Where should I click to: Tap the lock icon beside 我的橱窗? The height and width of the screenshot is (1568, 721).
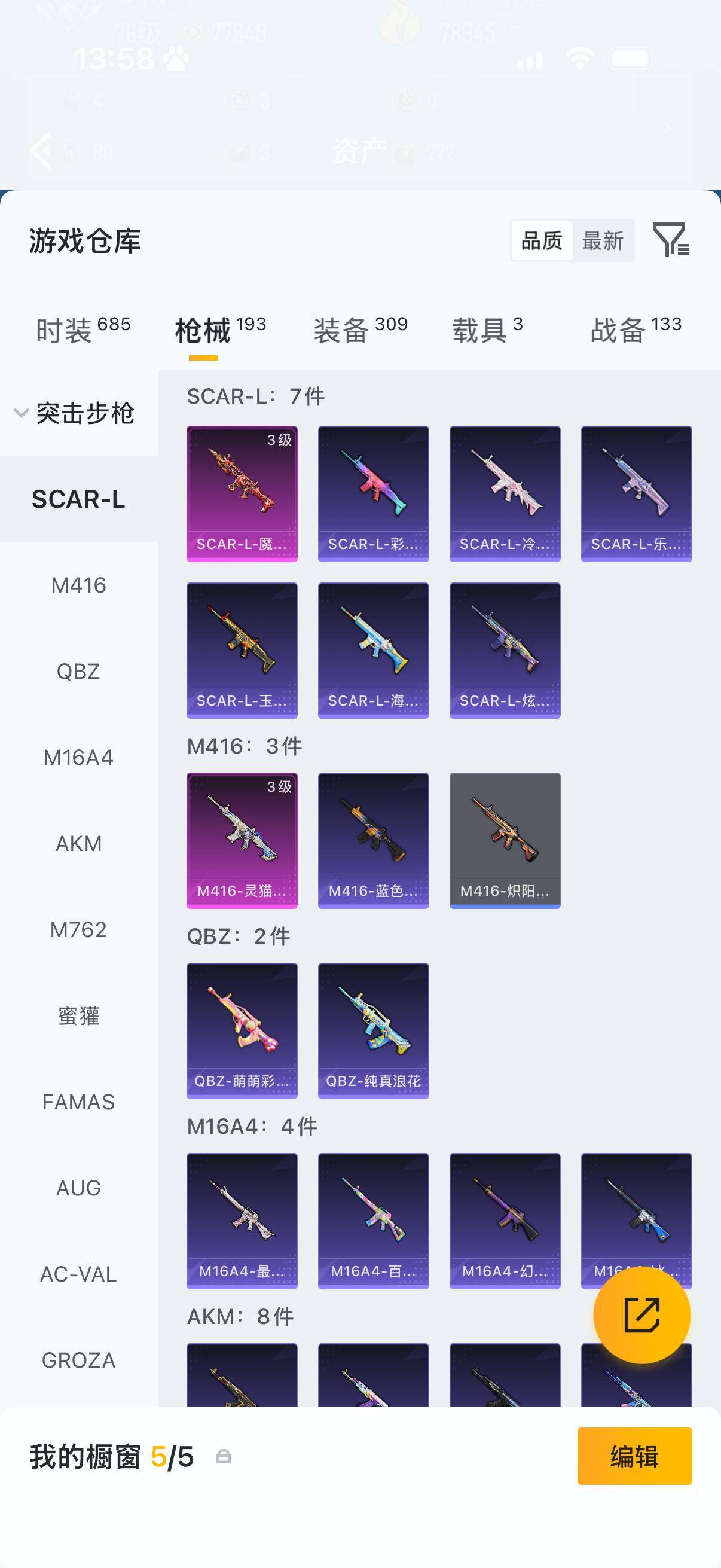coord(224,1456)
